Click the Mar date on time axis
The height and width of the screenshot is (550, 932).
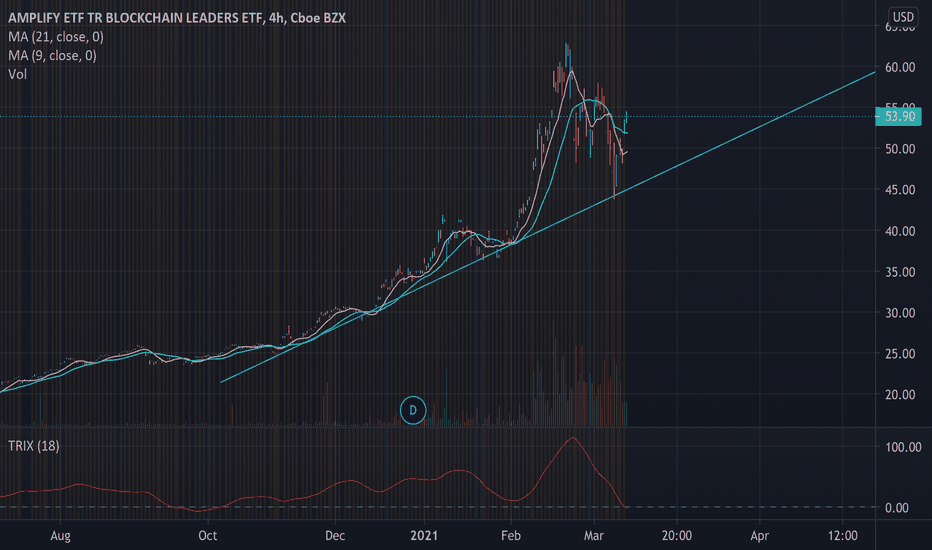point(594,536)
